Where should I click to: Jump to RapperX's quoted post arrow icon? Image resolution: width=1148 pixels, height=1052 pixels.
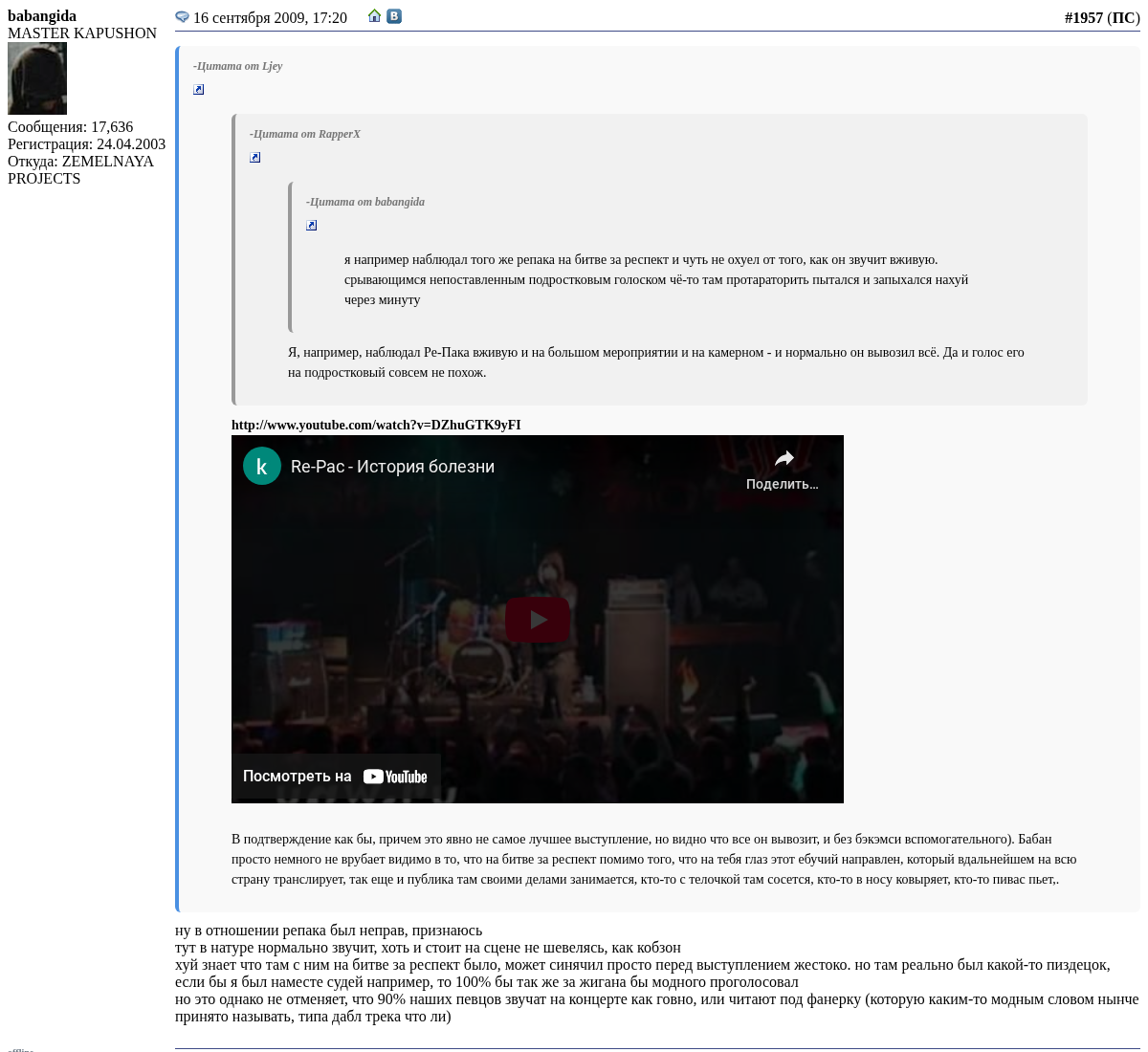click(x=255, y=158)
